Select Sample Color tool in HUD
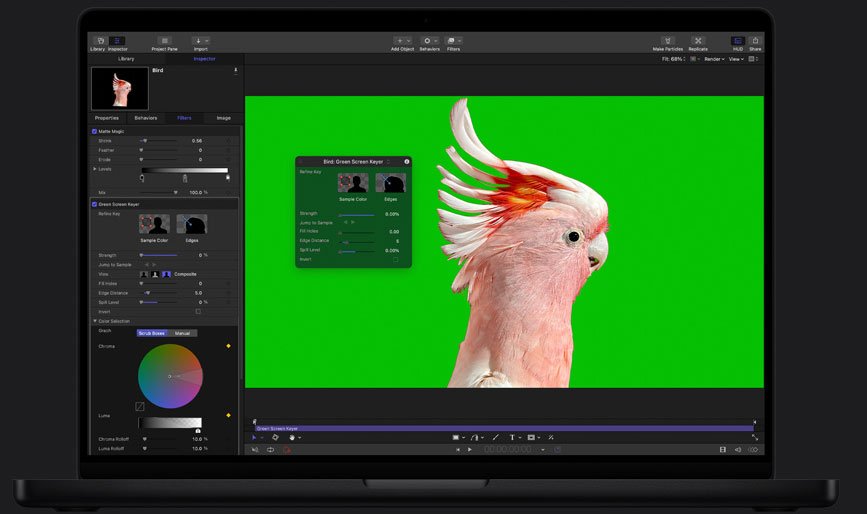 tap(353, 183)
